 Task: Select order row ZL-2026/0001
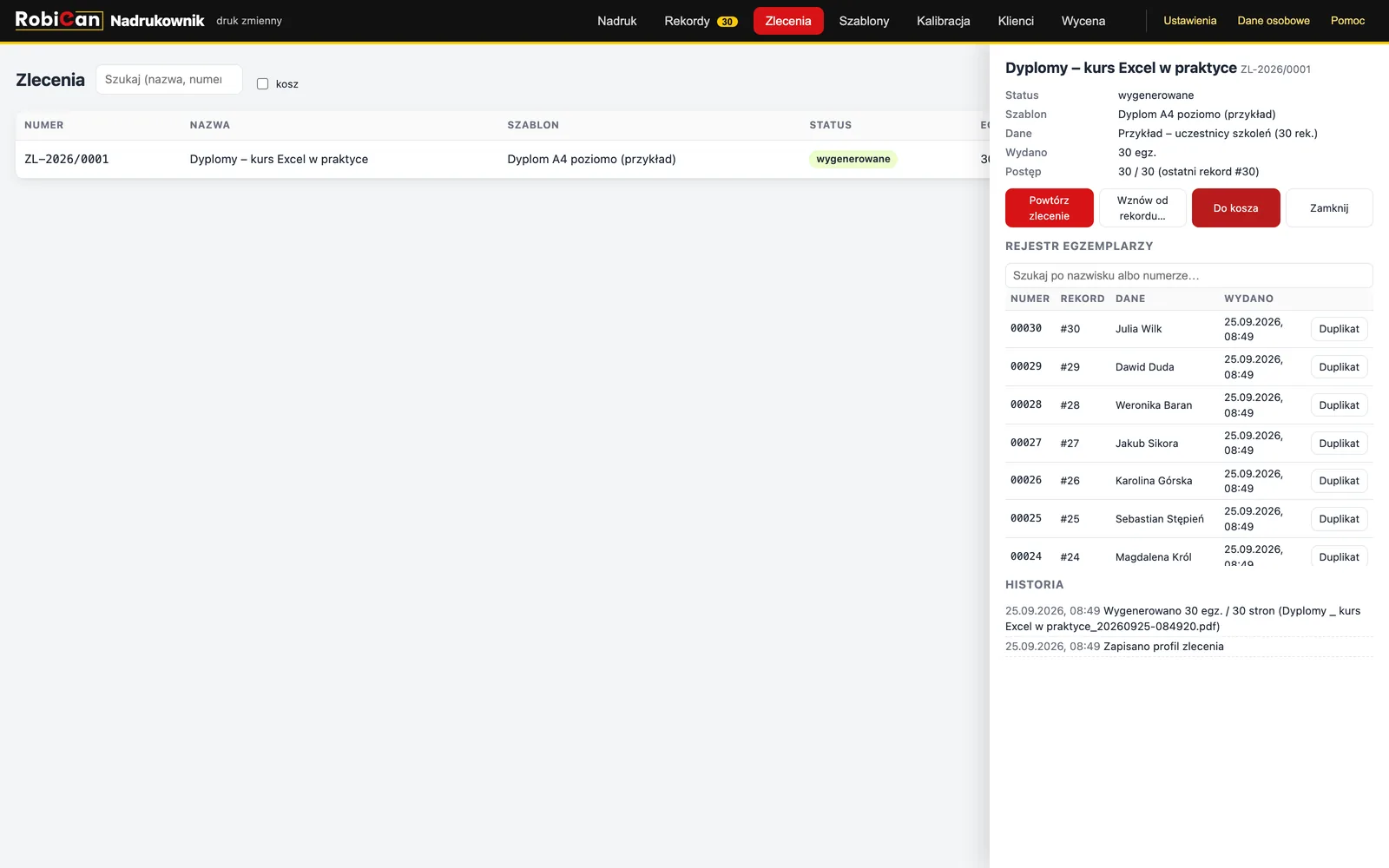click(503, 159)
